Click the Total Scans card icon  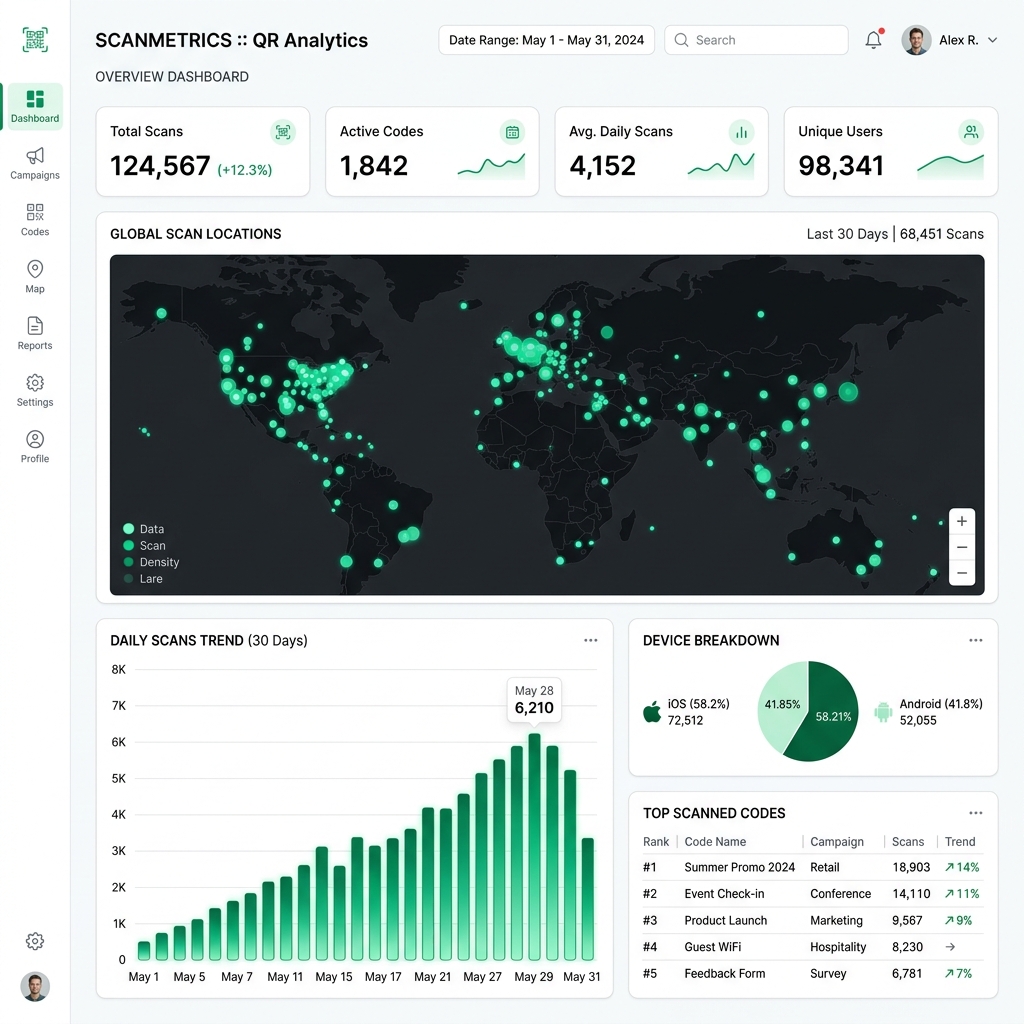(283, 132)
